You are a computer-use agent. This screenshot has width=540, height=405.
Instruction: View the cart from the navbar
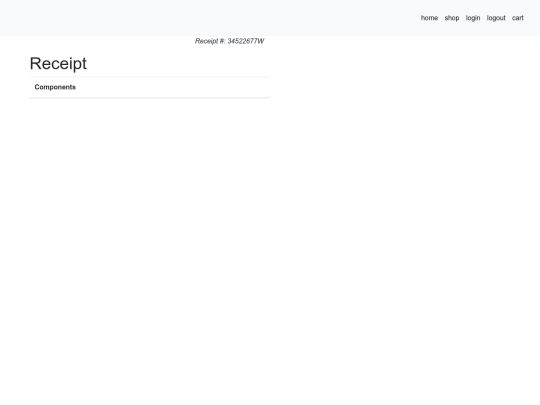(x=518, y=18)
